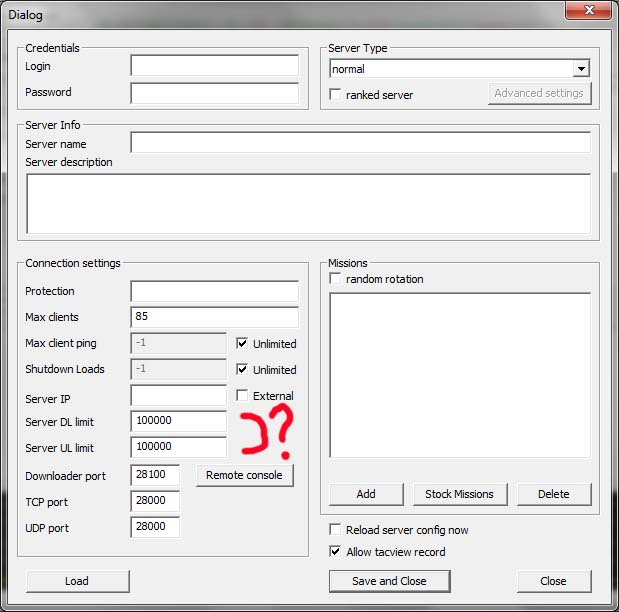
Task: Enable the ranked server checkbox
Action: point(335,95)
